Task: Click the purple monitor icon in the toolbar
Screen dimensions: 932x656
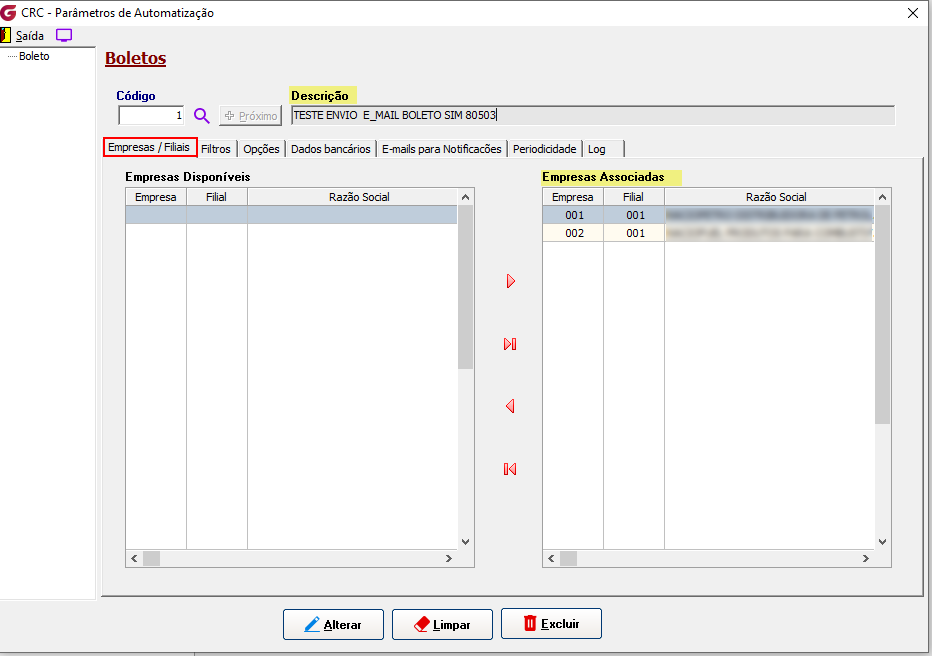Action: 64,36
